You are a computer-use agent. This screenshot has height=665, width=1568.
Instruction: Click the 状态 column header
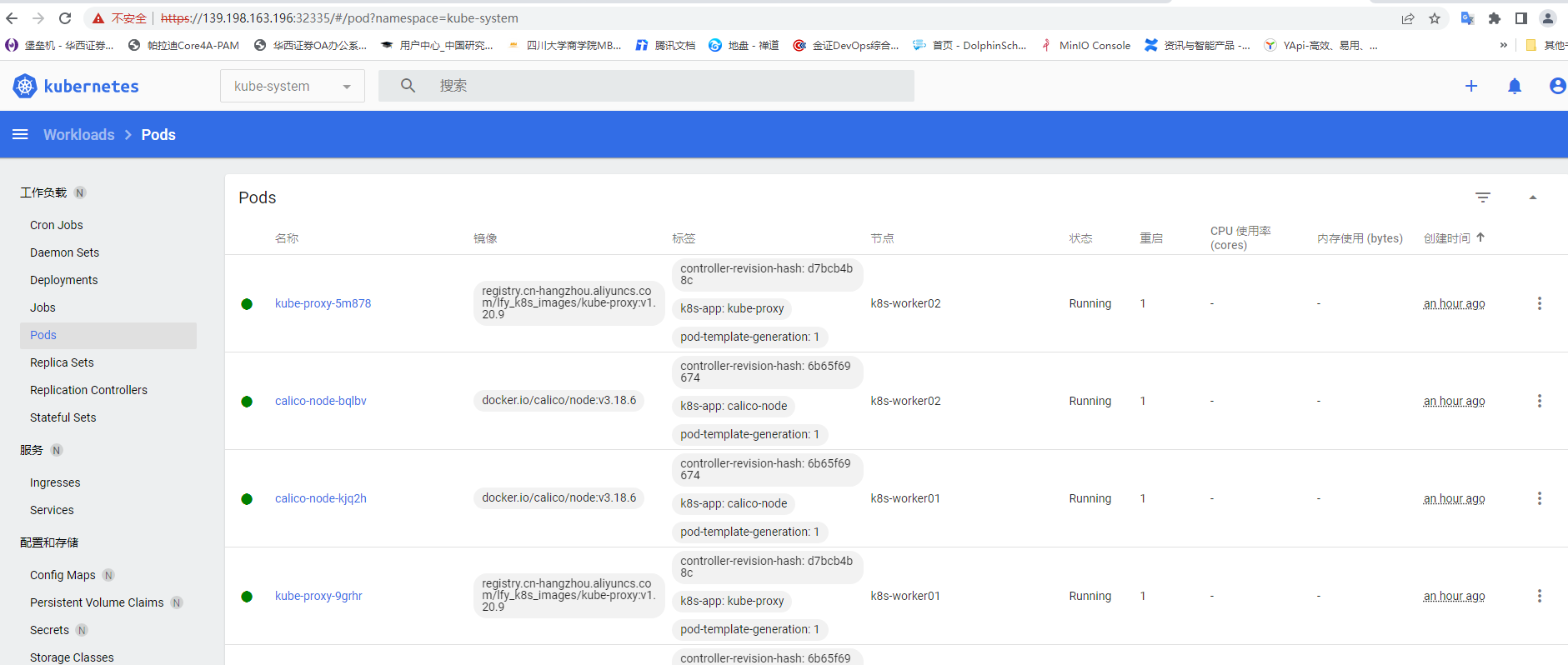1081,238
